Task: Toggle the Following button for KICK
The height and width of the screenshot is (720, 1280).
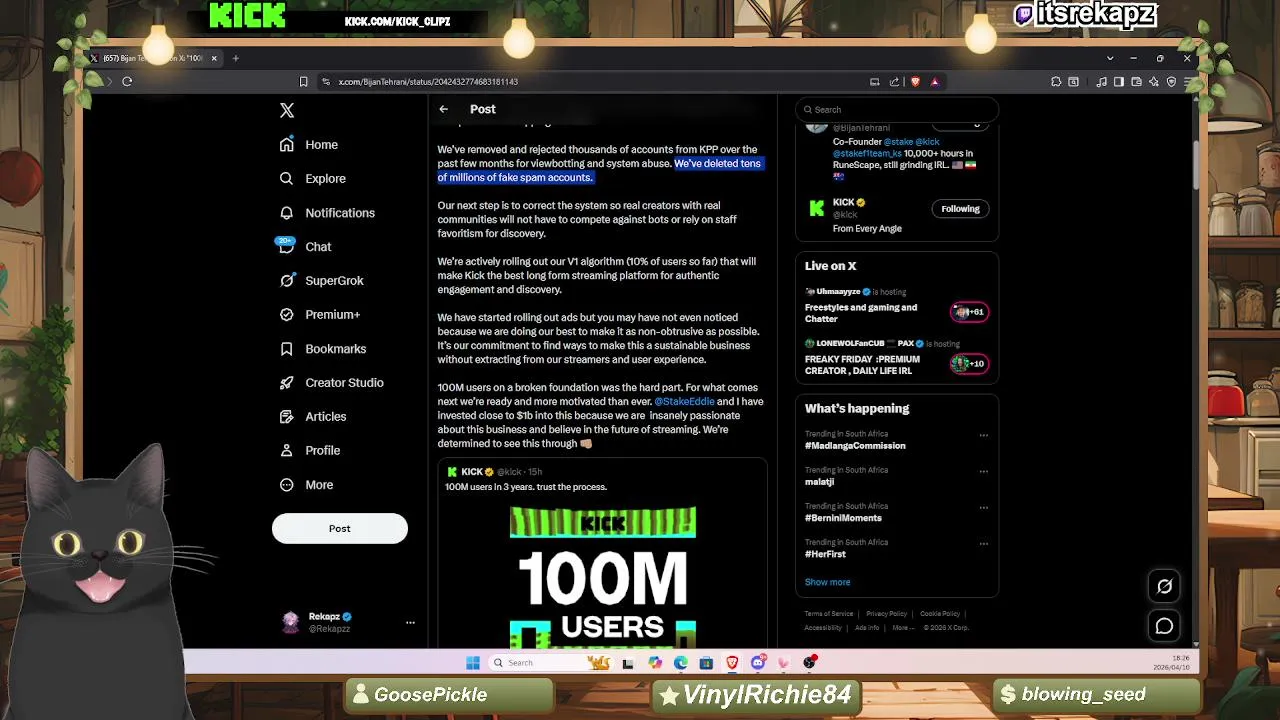Action: click(x=960, y=209)
